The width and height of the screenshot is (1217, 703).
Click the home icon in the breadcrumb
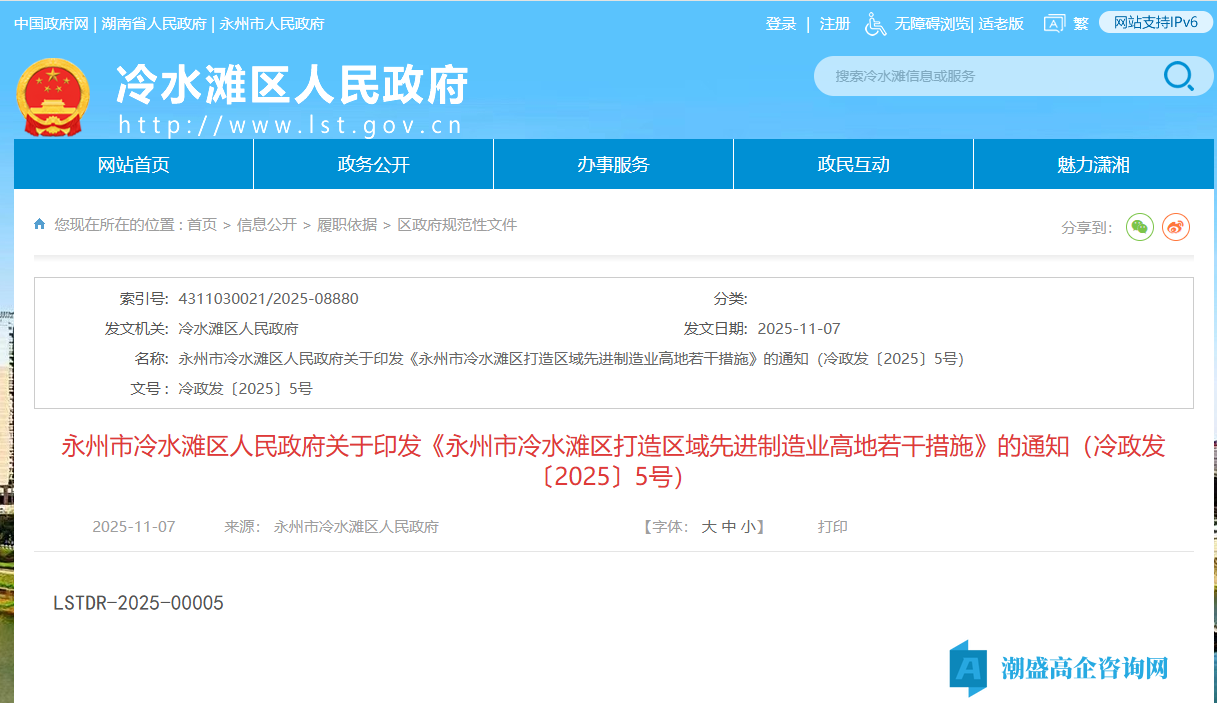[39, 225]
